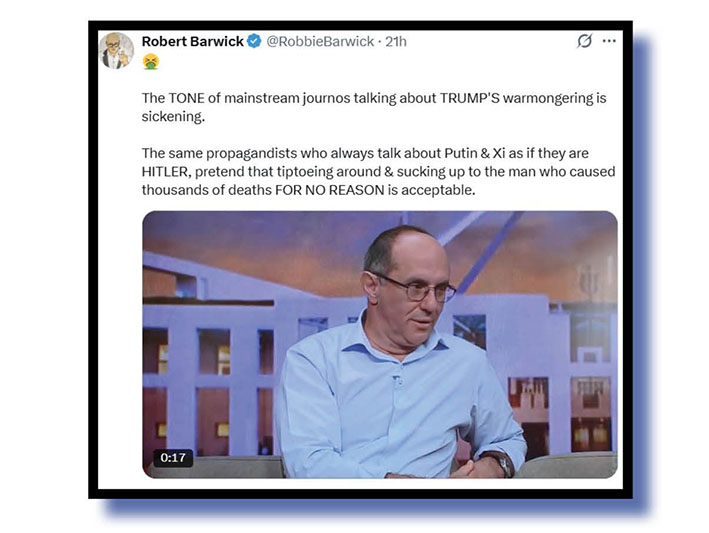Click the wristwatch in the video frame
This screenshot has height=533, width=709.
click(501, 461)
